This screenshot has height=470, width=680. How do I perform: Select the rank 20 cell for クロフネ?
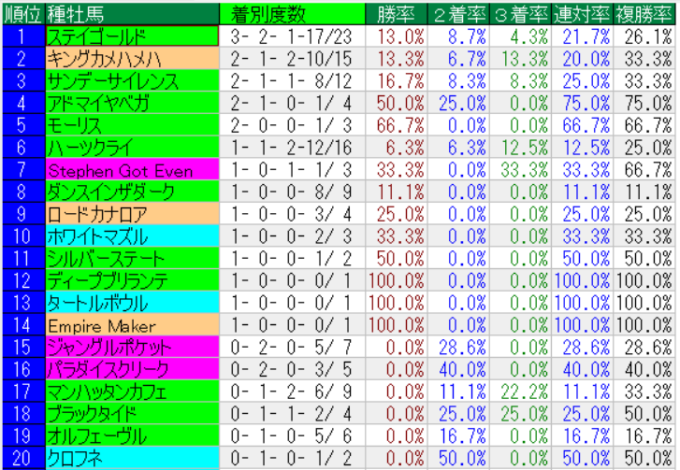point(21,459)
